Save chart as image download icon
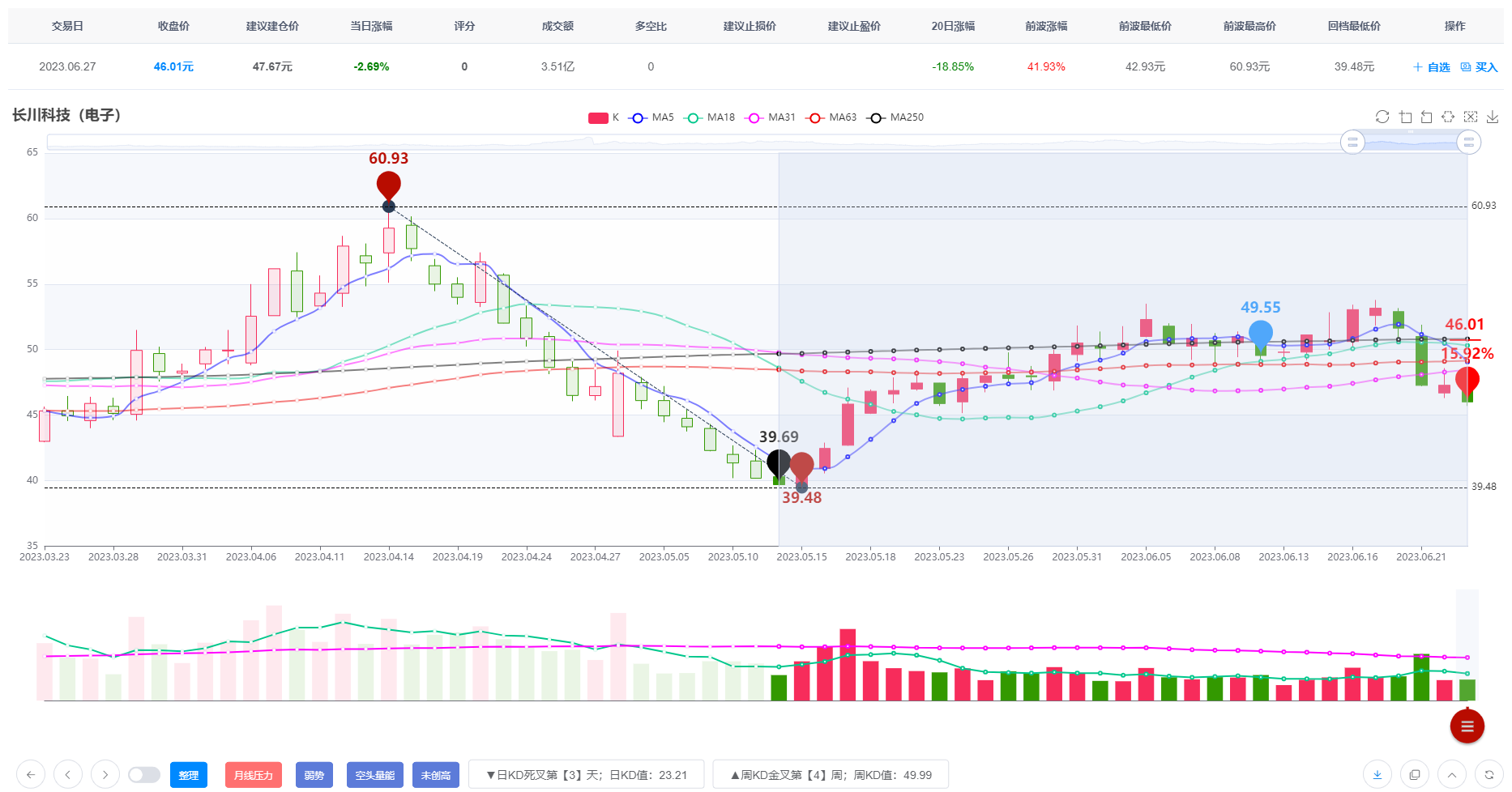 point(1493,117)
